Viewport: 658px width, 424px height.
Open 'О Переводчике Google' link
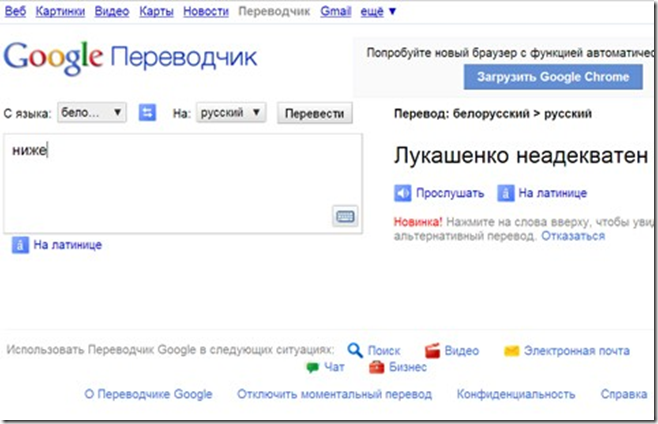pos(149,394)
